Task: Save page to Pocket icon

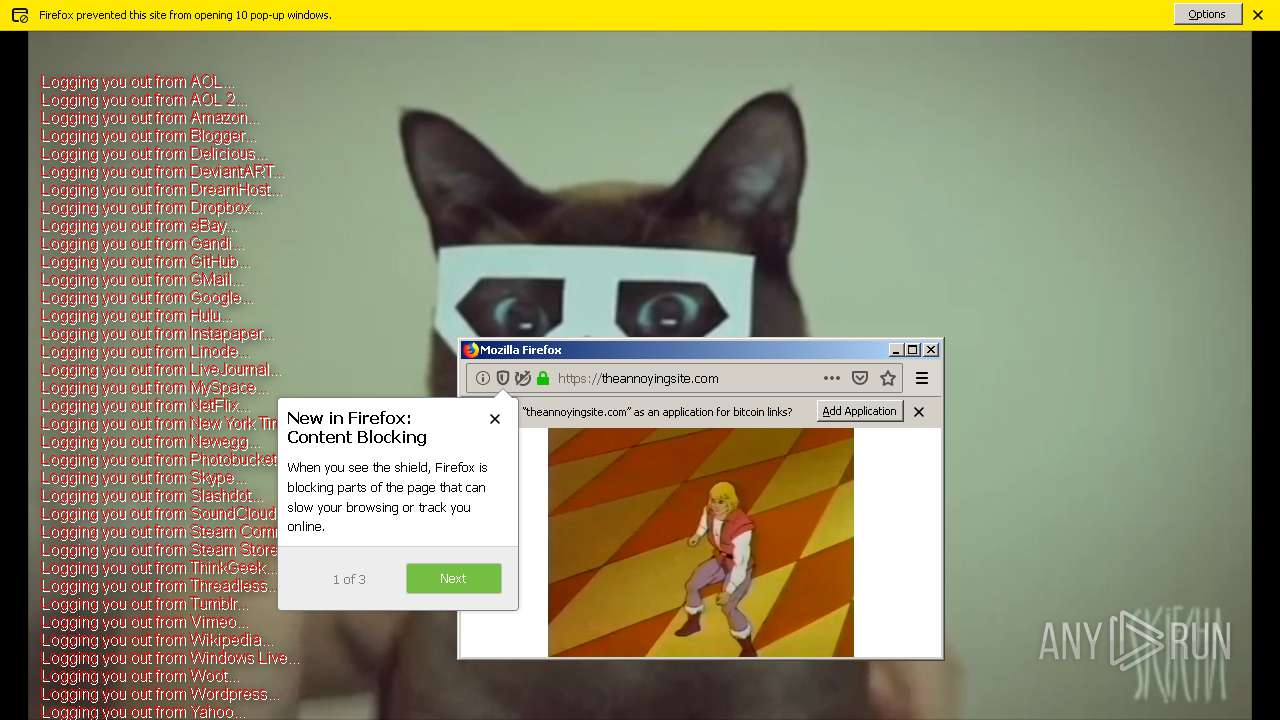Action: coord(859,378)
